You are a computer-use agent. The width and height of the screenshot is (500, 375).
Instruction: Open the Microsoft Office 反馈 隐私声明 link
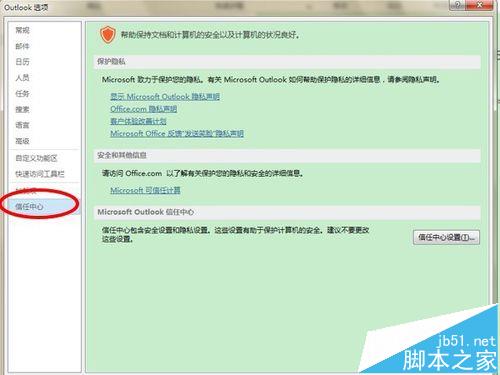click(177, 134)
